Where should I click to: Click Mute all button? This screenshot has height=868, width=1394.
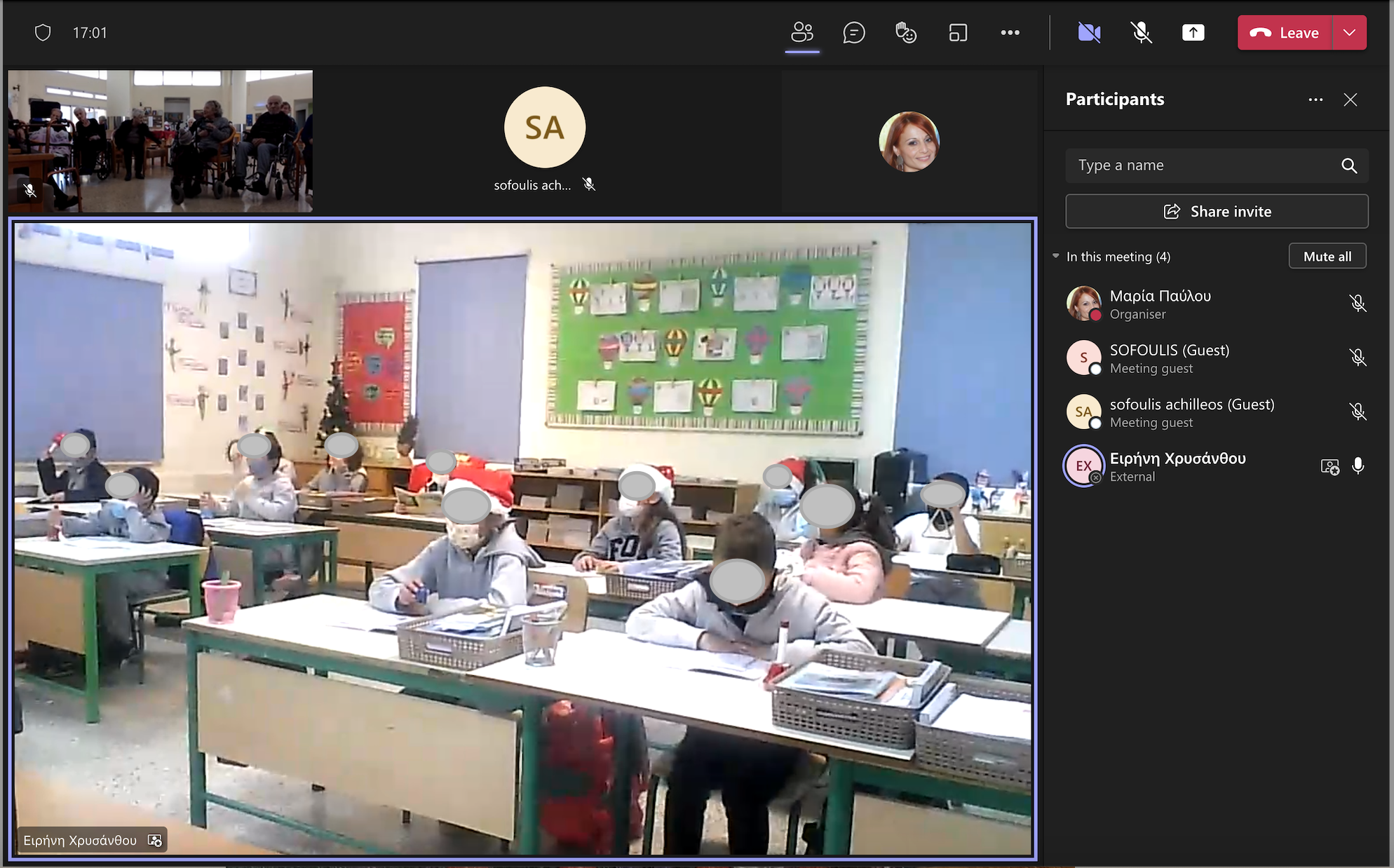1327,256
